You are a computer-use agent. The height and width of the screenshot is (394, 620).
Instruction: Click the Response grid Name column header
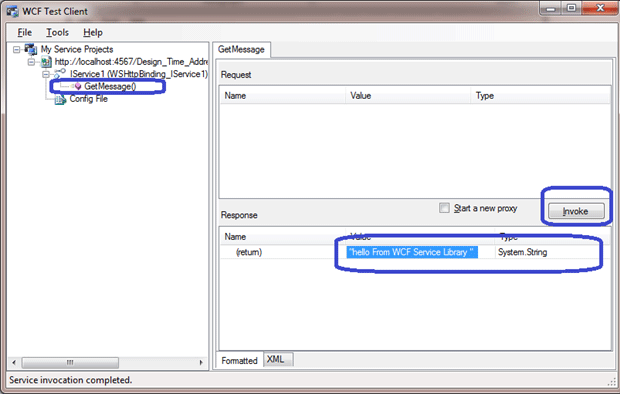click(283, 237)
